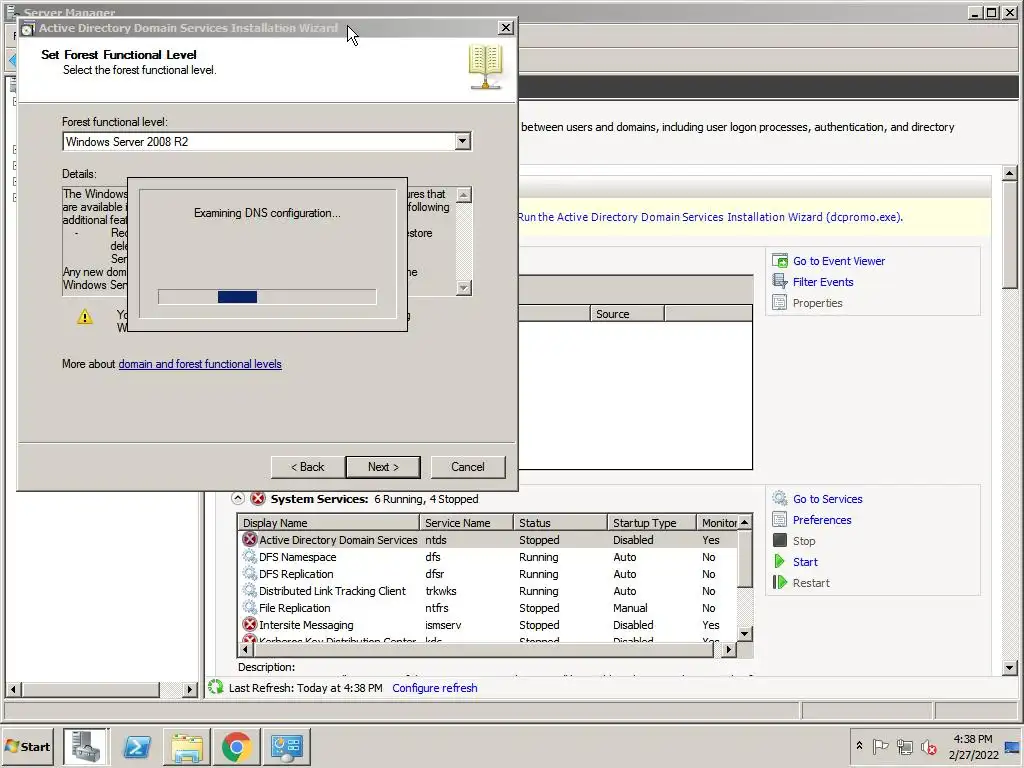Open domain and forest functional levels link
The height and width of the screenshot is (768, 1024).
(x=200, y=364)
